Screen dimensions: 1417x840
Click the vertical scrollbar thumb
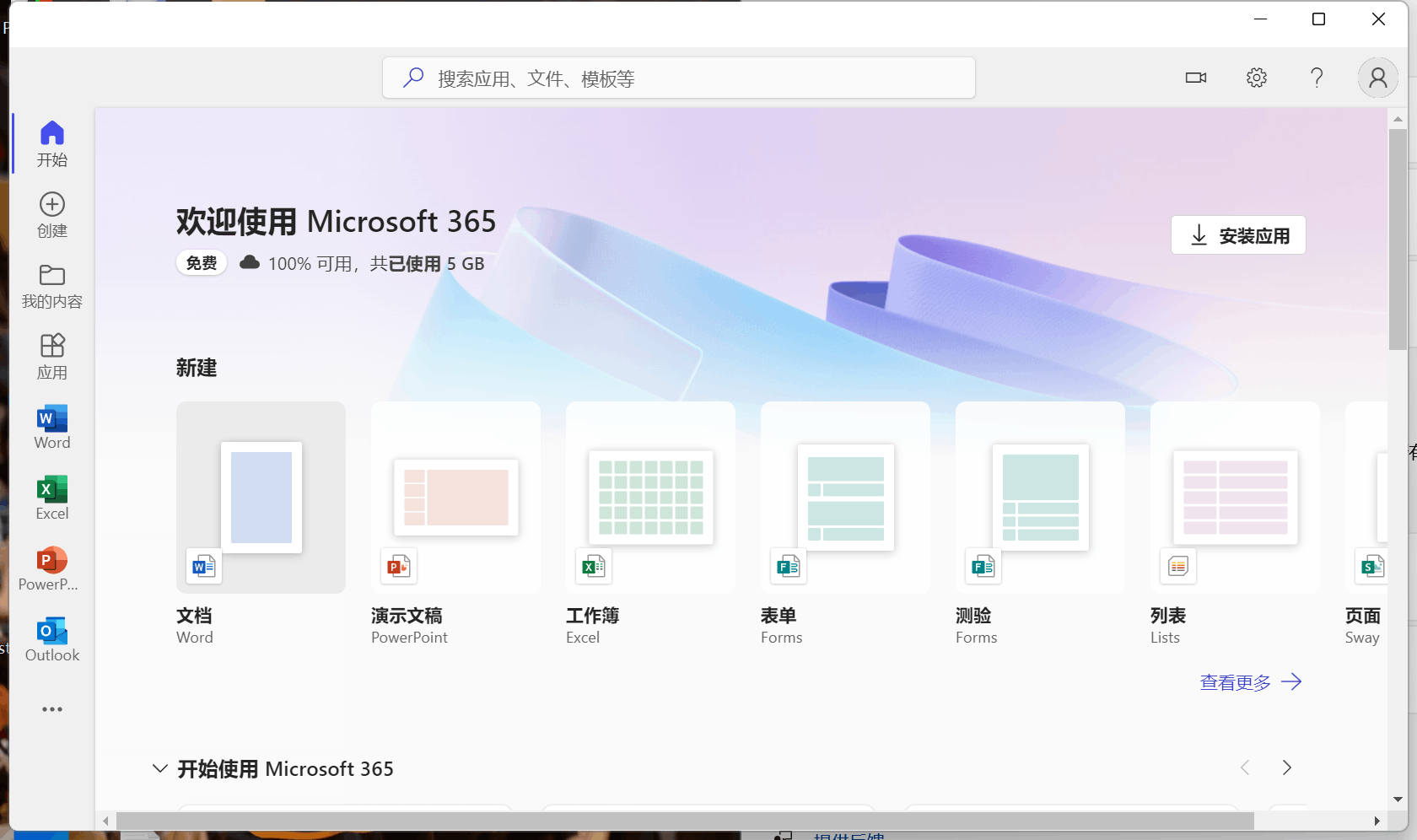[1398, 240]
